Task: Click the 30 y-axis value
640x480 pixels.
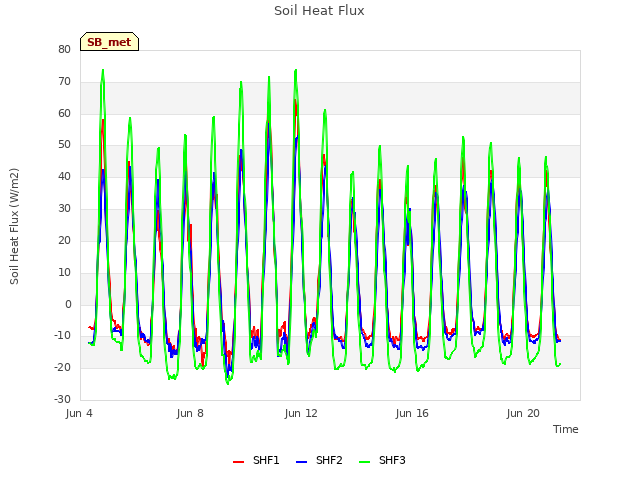Action: point(64,209)
